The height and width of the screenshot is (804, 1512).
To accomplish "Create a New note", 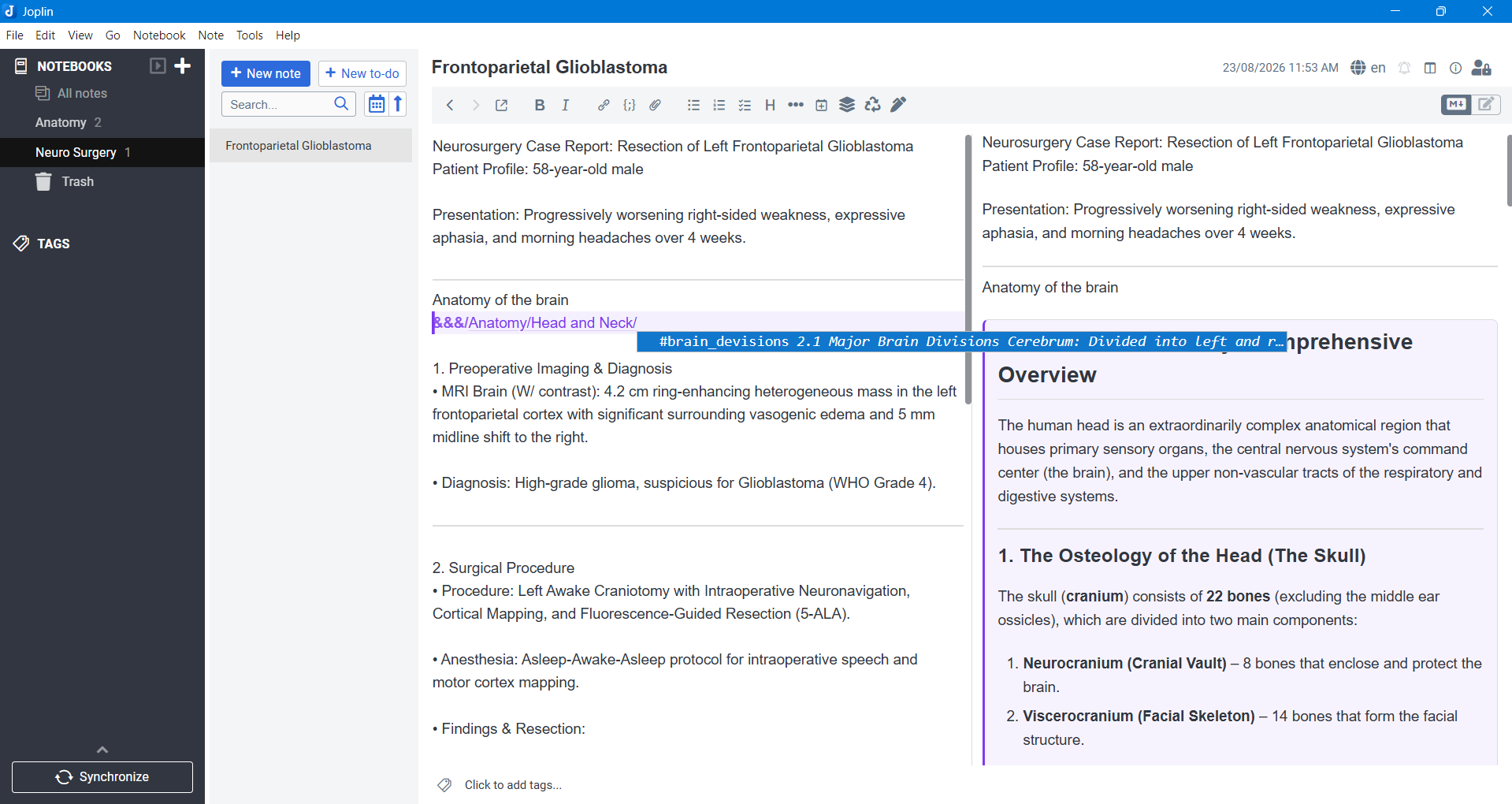I will [266, 73].
